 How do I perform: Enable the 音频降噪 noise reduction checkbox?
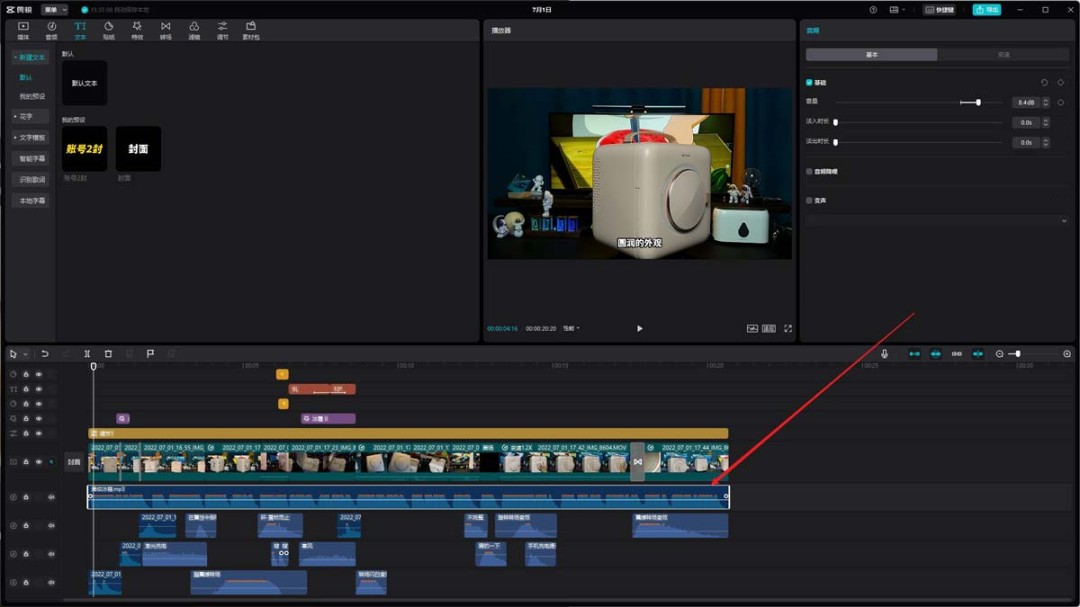tap(809, 171)
